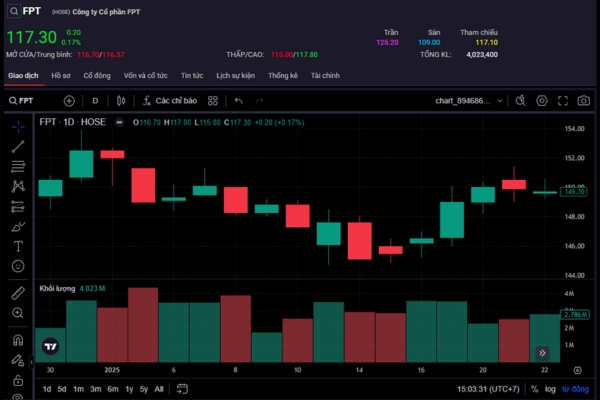
Task: Open the Vốn và cổ tức tab
Action: (145, 75)
